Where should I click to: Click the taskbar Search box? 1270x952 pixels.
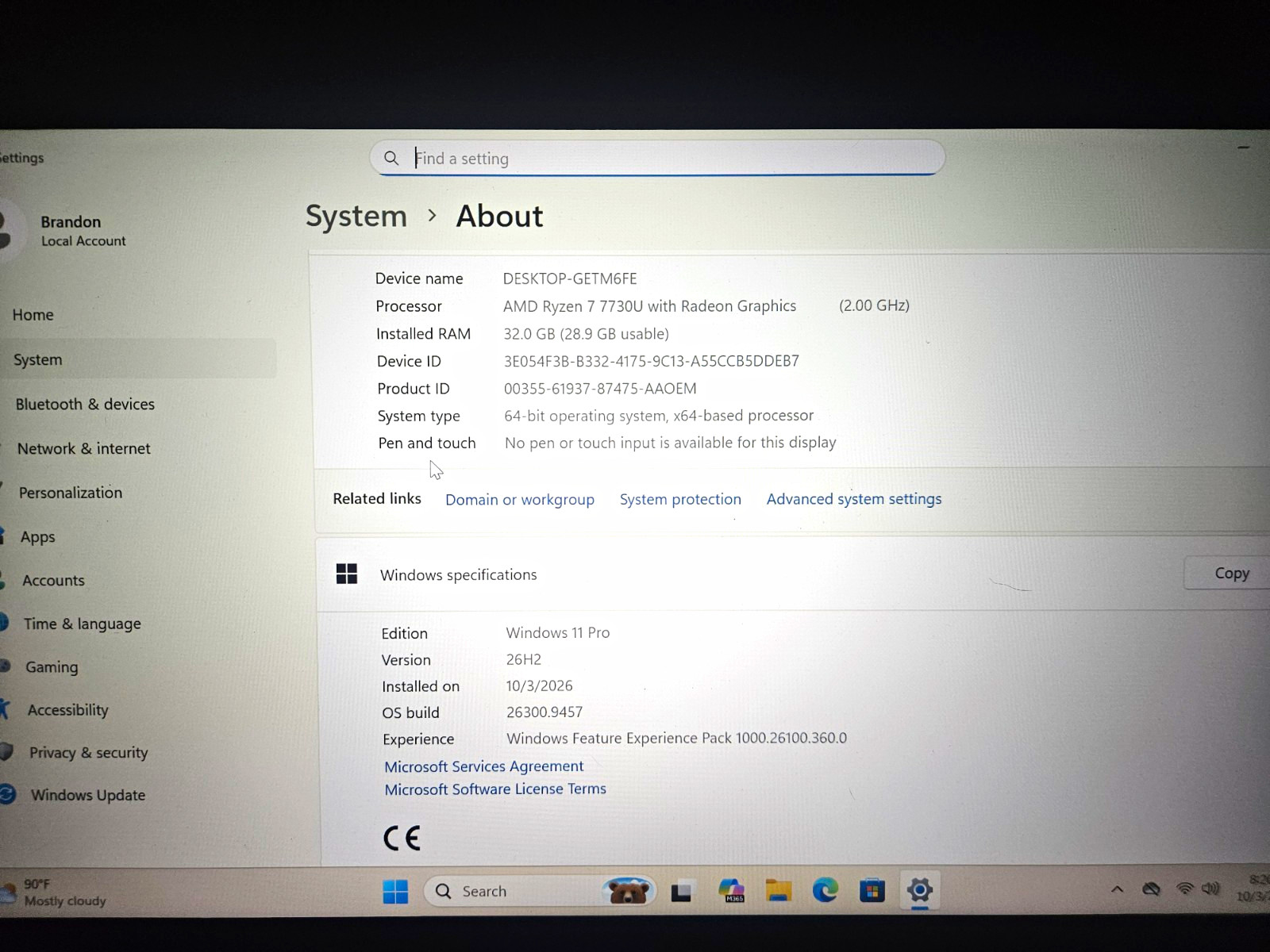[540, 892]
